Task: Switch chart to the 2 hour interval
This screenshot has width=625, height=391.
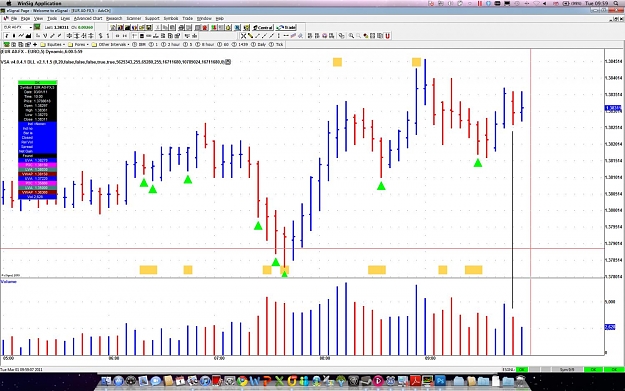Action: 171,45
